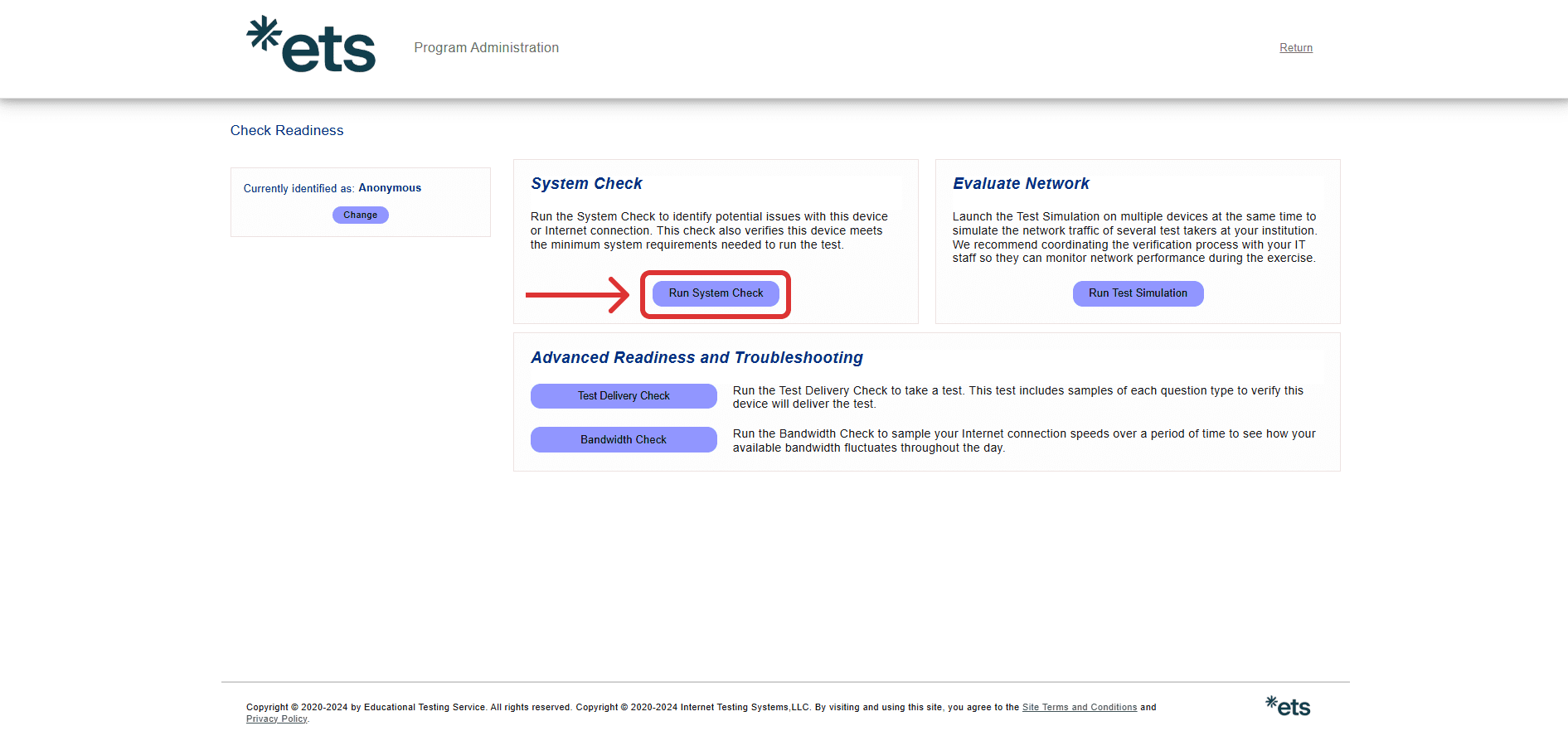Click the Bandwidth Check description text
The height and width of the screenshot is (755, 1568).
coord(1023,441)
